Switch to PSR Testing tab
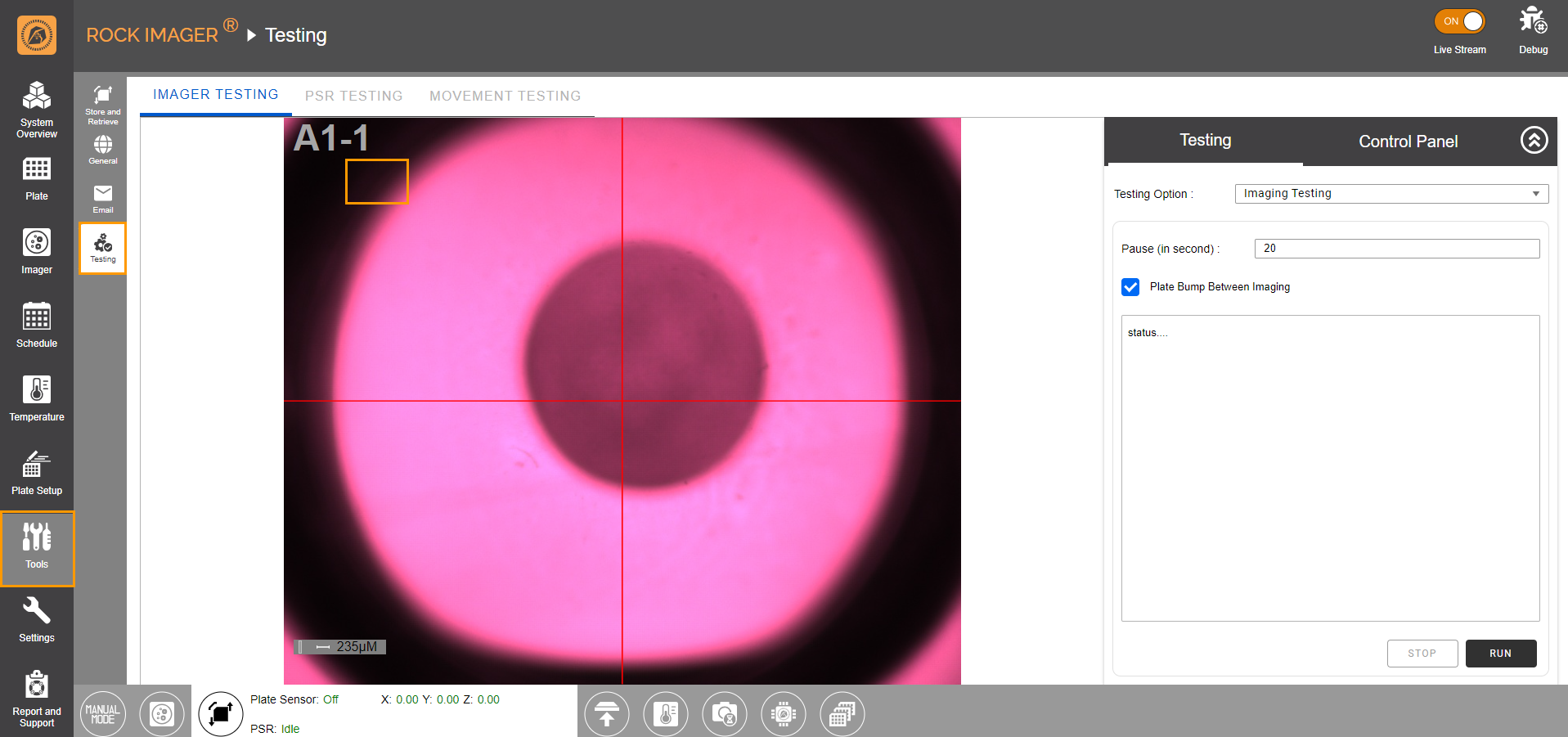Viewport: 1568px width, 737px height. (353, 96)
